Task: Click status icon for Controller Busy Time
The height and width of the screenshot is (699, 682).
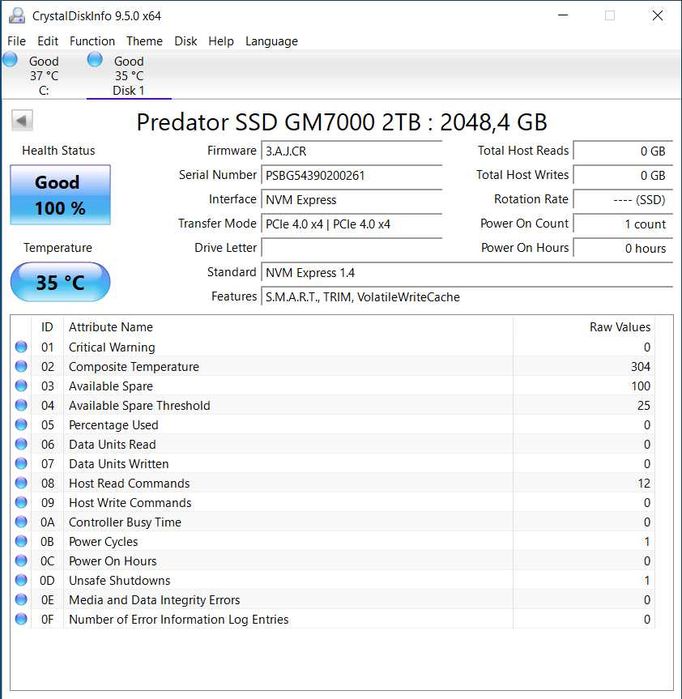Action: click(21, 522)
